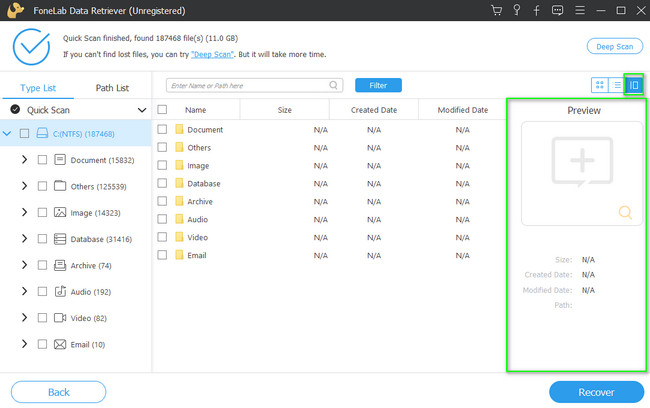Check the Email (10) tree checkbox

[x=42, y=344]
